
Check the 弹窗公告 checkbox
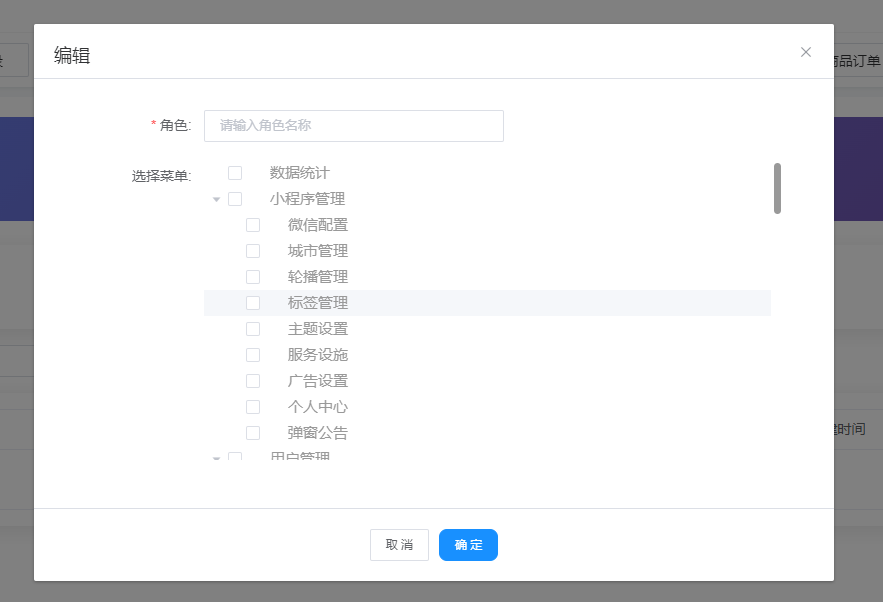pos(253,433)
